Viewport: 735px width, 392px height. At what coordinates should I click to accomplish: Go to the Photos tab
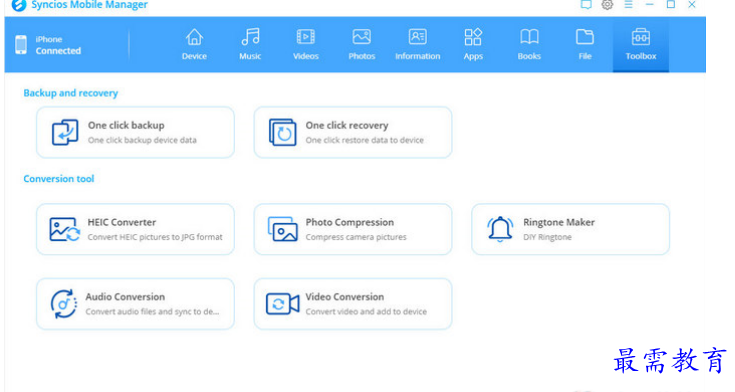[x=361, y=44]
